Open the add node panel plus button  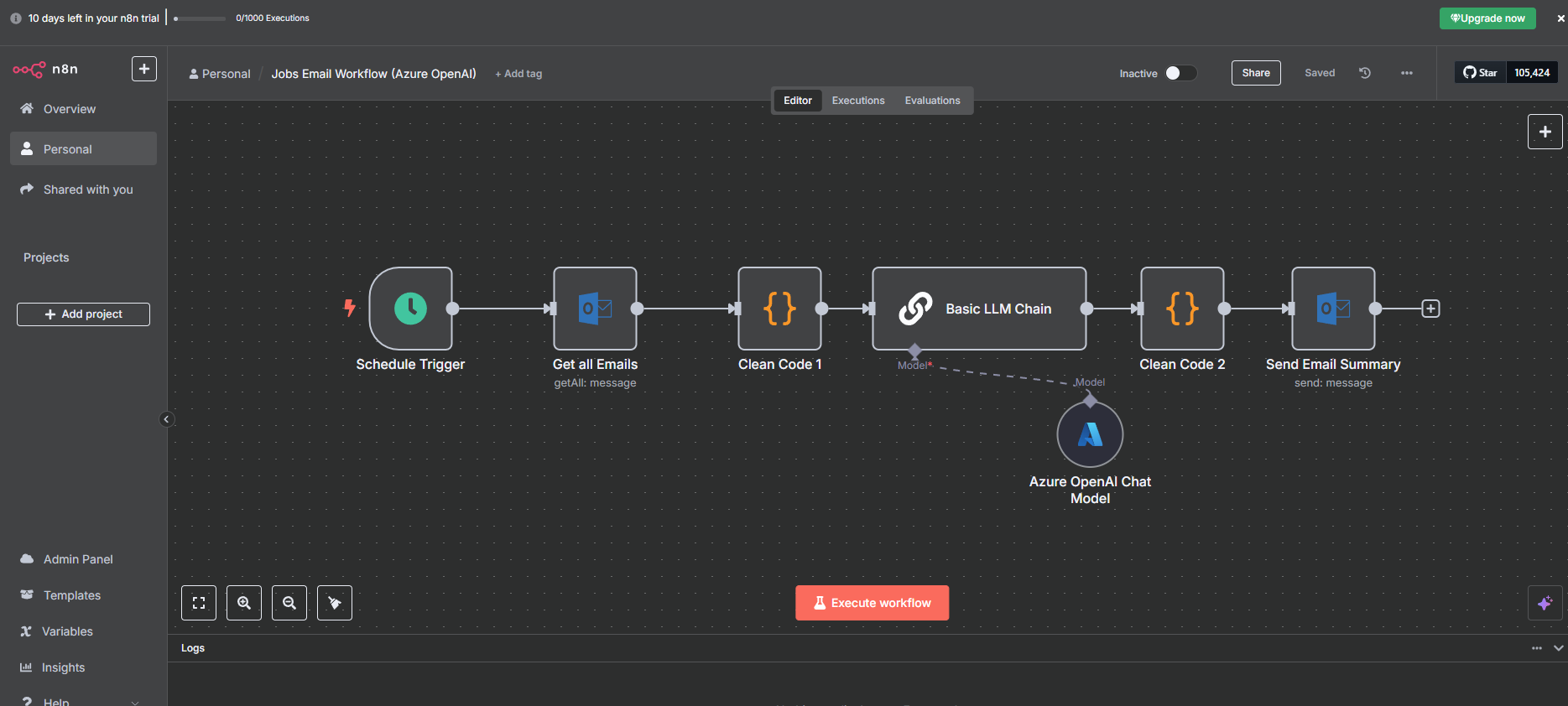point(1545,132)
